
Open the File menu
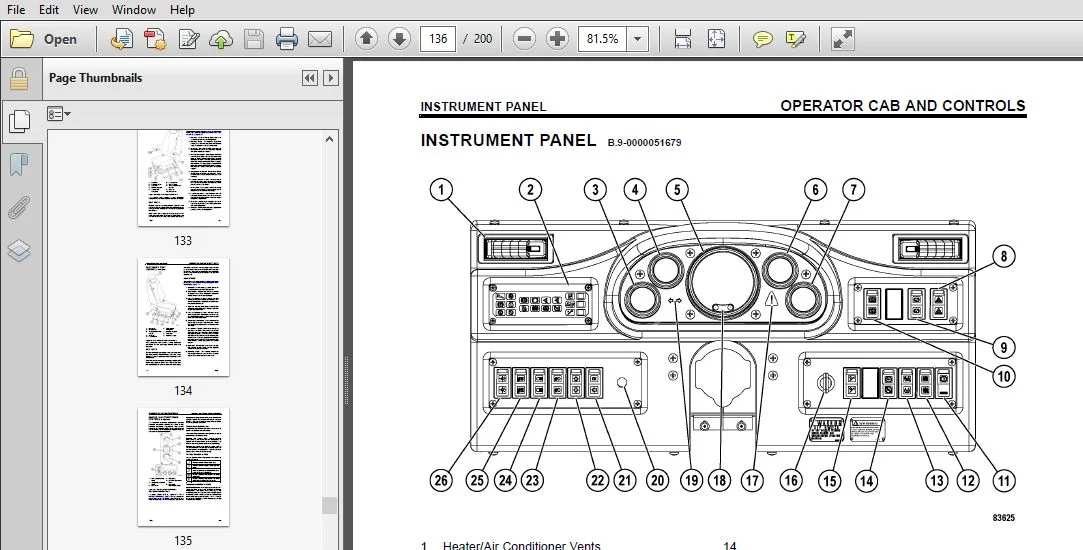tap(15, 10)
